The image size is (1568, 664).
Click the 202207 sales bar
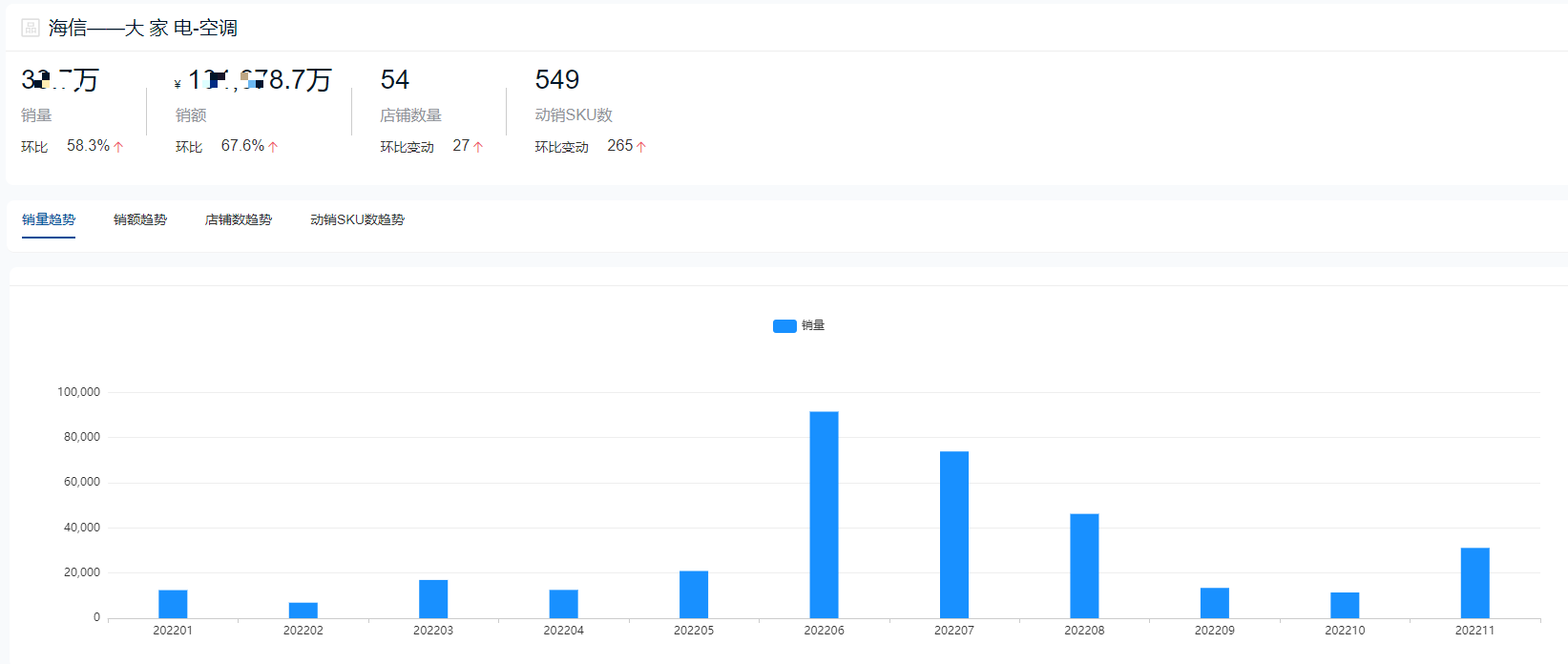pos(954,535)
